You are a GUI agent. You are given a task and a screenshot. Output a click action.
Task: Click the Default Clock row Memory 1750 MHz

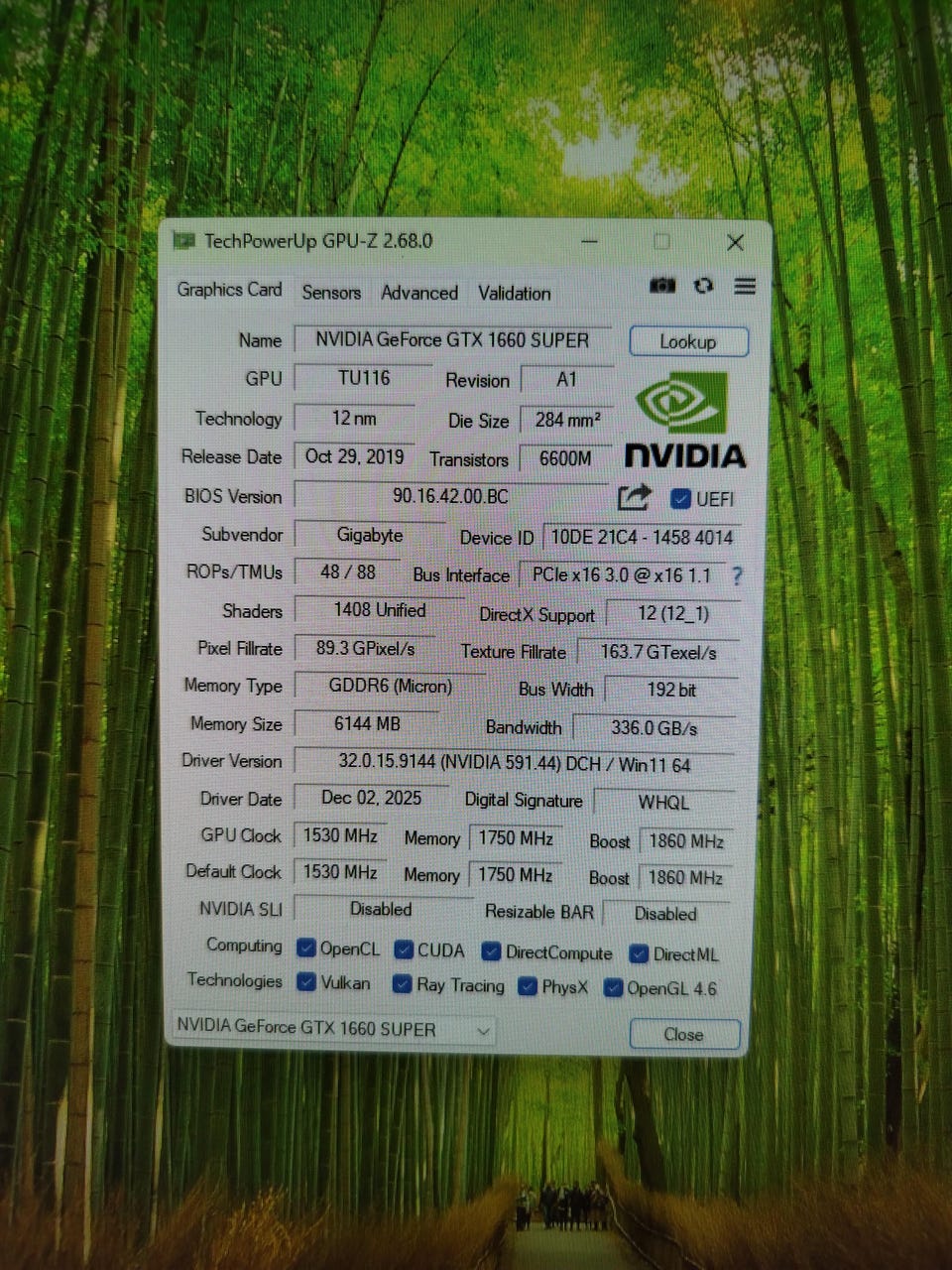coord(516,875)
